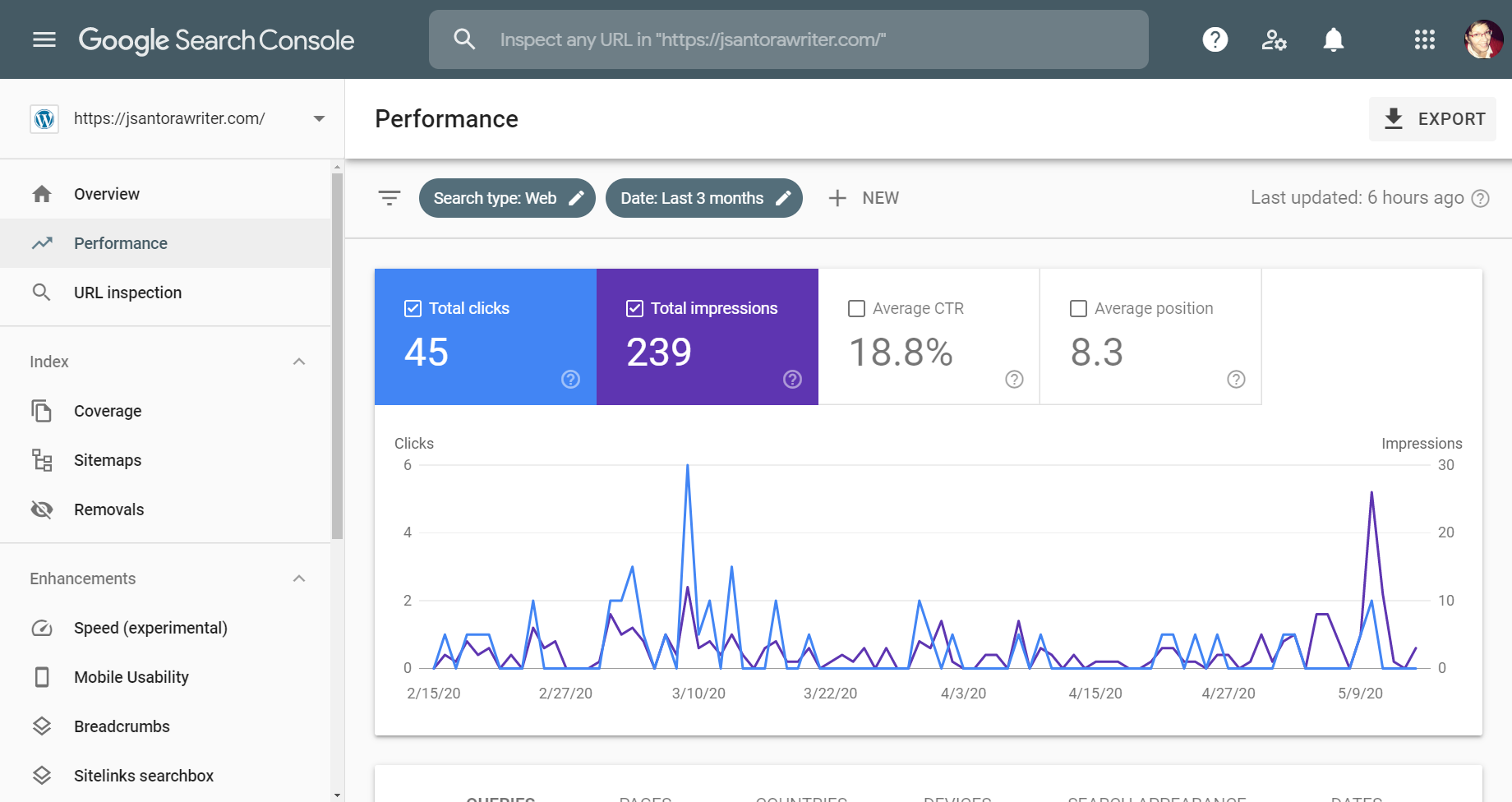
Task: Open the Google apps grid
Action: tap(1424, 39)
